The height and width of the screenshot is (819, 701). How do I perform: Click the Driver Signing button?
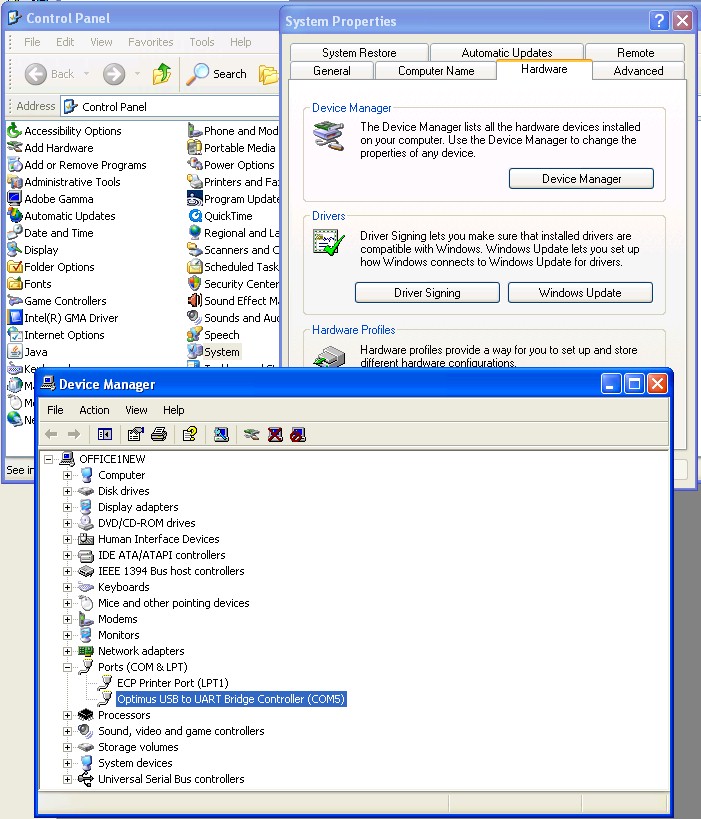pos(427,293)
